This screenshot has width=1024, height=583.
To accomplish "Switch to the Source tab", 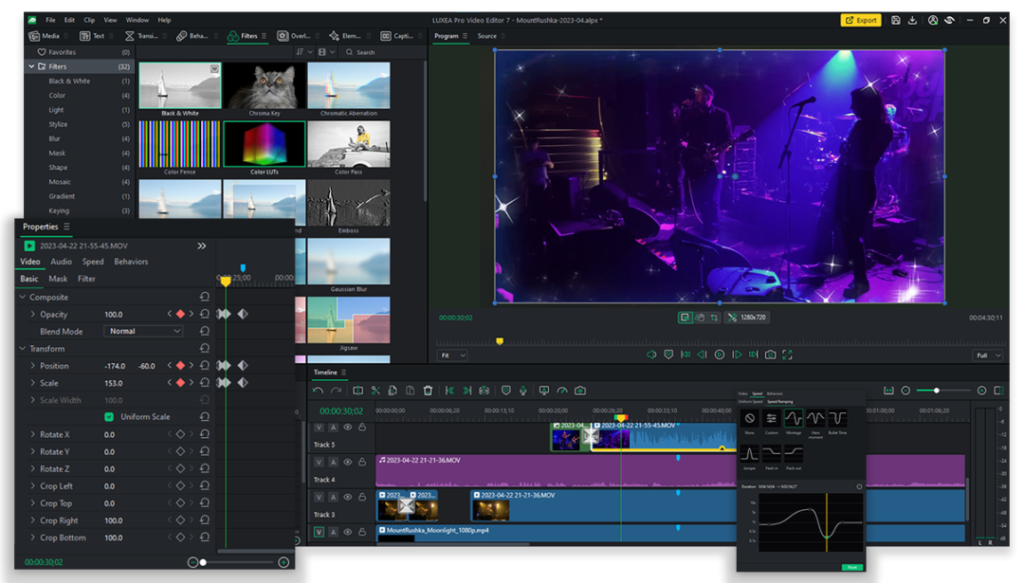I will click(487, 36).
